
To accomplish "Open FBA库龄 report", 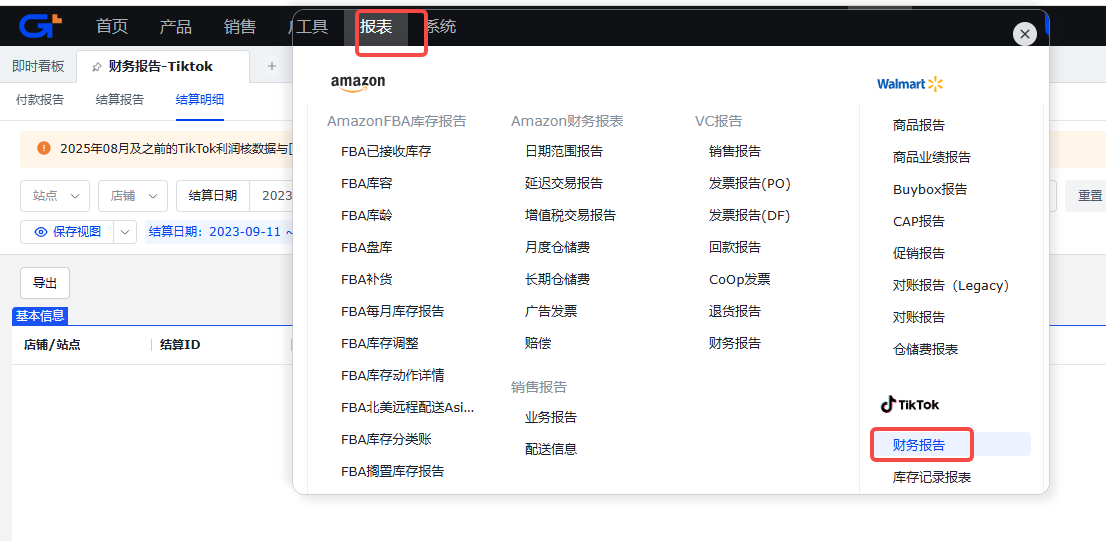I will [x=367, y=215].
